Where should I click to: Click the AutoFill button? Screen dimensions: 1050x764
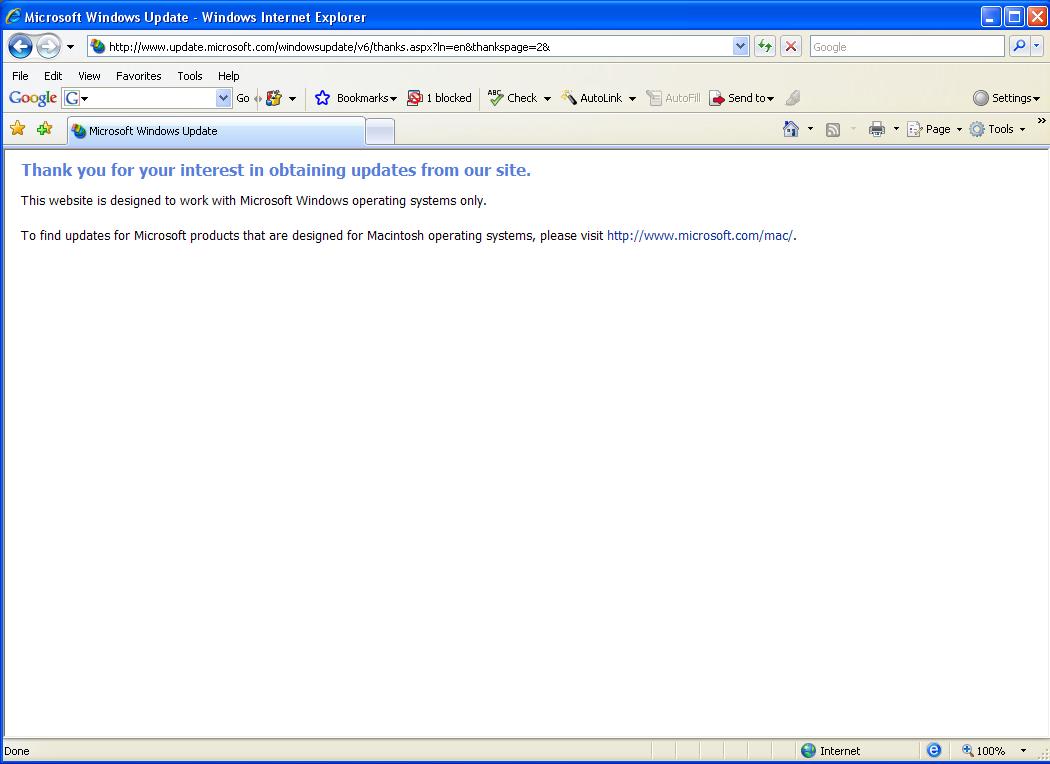coord(673,98)
